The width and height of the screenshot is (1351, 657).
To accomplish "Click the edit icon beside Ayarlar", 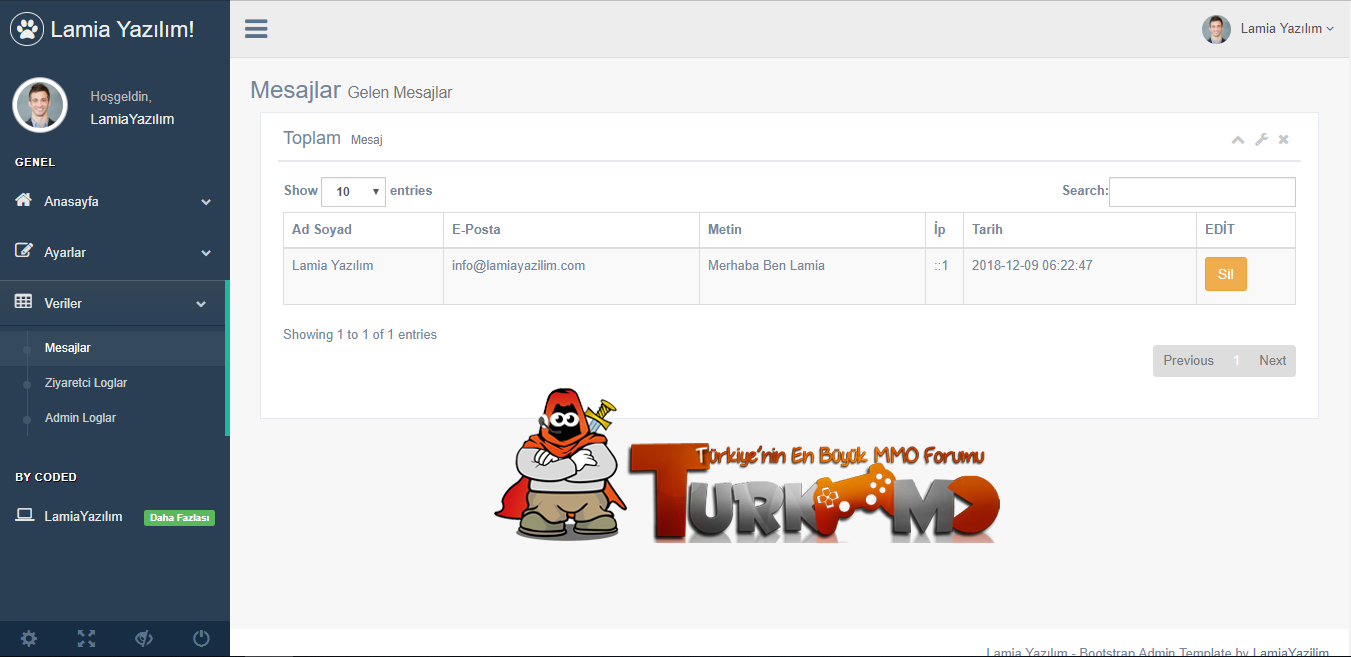I will click(x=24, y=251).
